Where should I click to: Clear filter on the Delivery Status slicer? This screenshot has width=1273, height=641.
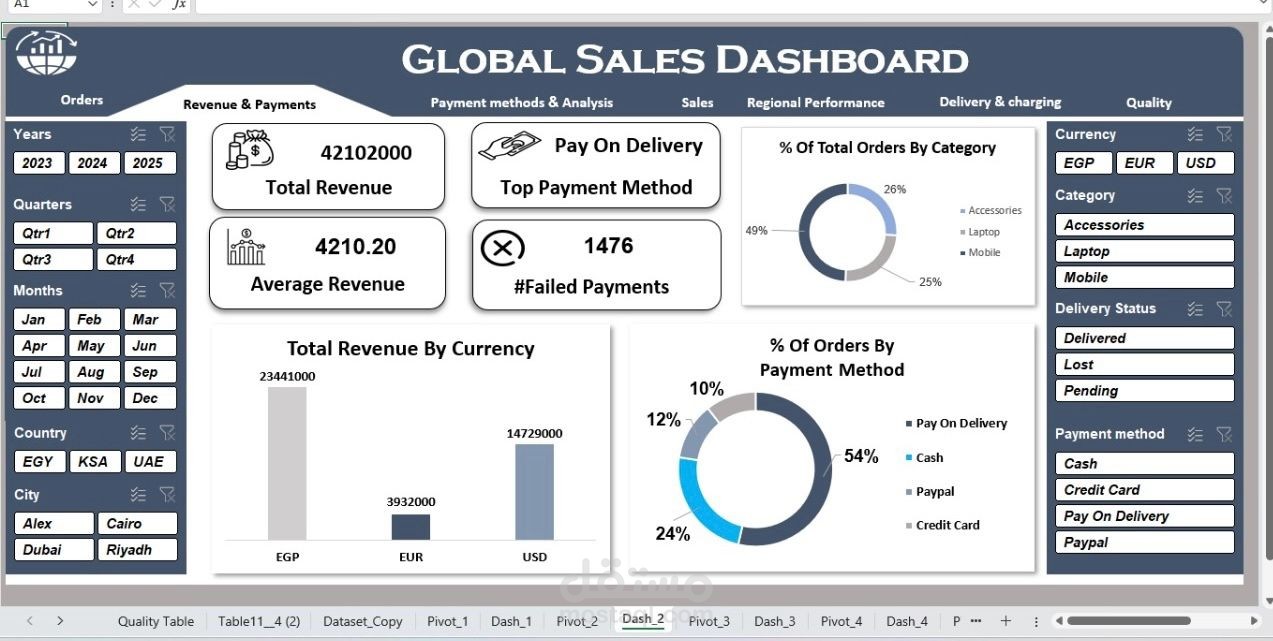point(1224,308)
